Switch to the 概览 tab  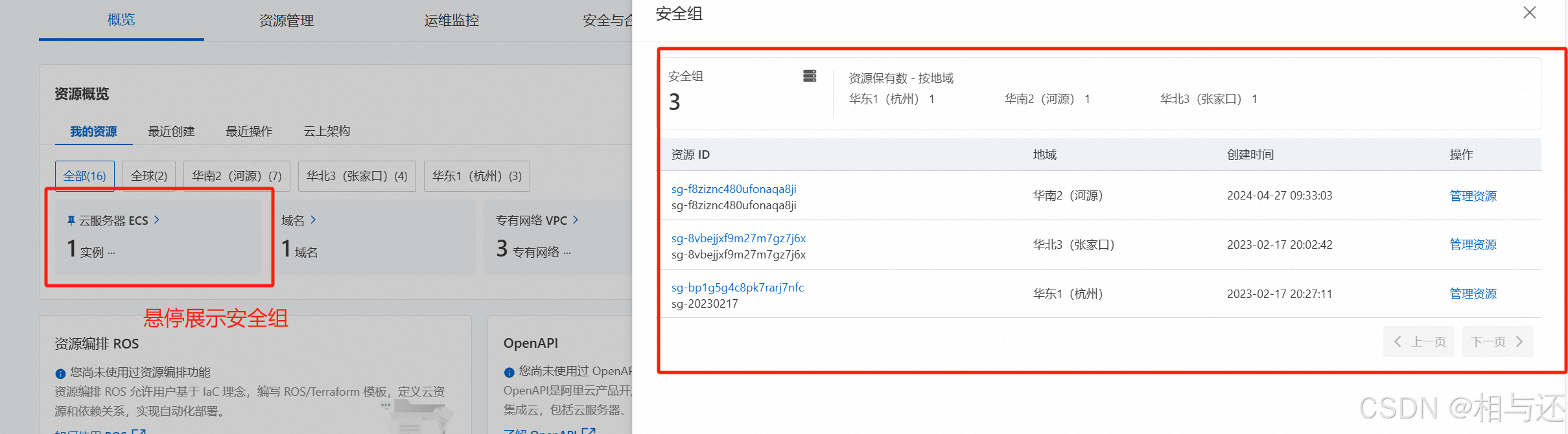121,20
